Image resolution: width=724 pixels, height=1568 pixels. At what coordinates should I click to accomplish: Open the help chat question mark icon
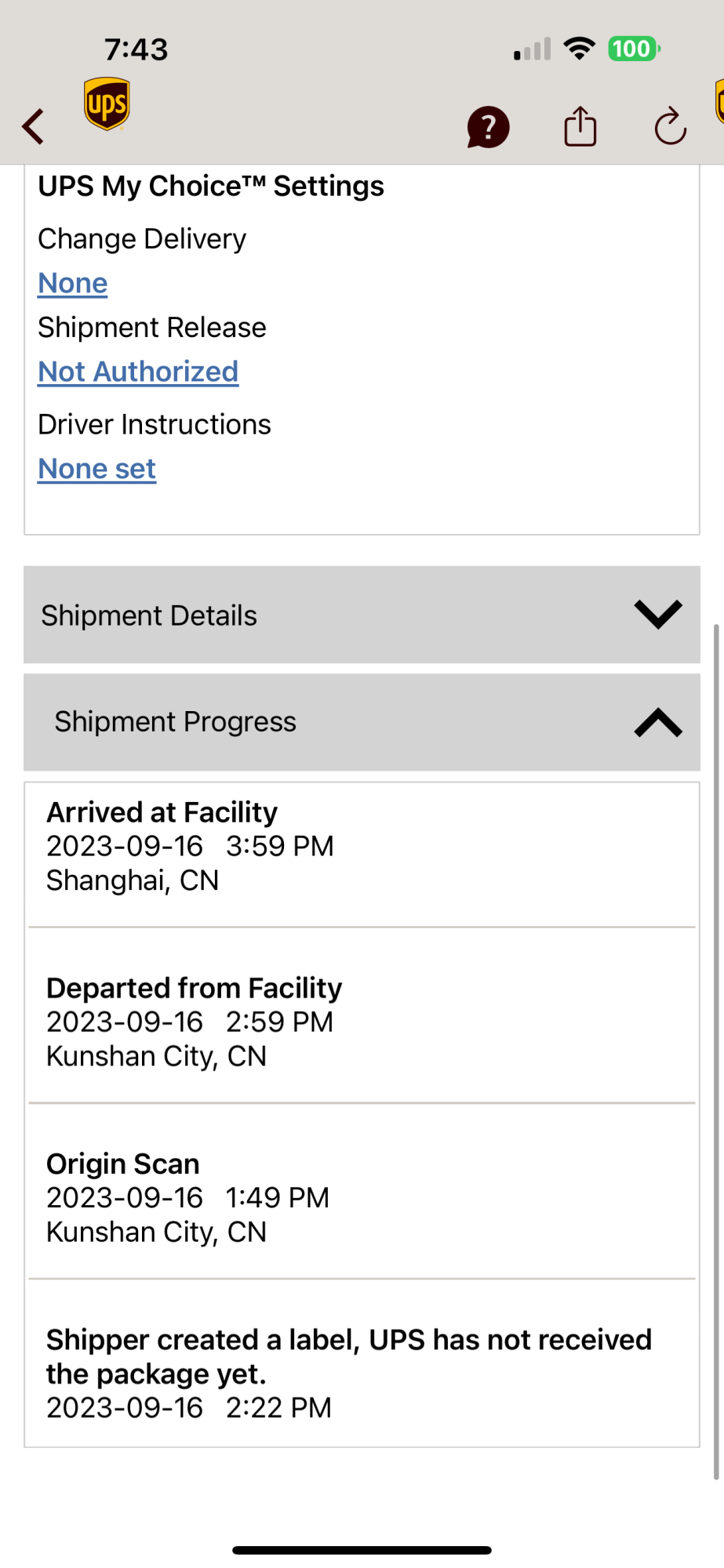[x=488, y=127]
